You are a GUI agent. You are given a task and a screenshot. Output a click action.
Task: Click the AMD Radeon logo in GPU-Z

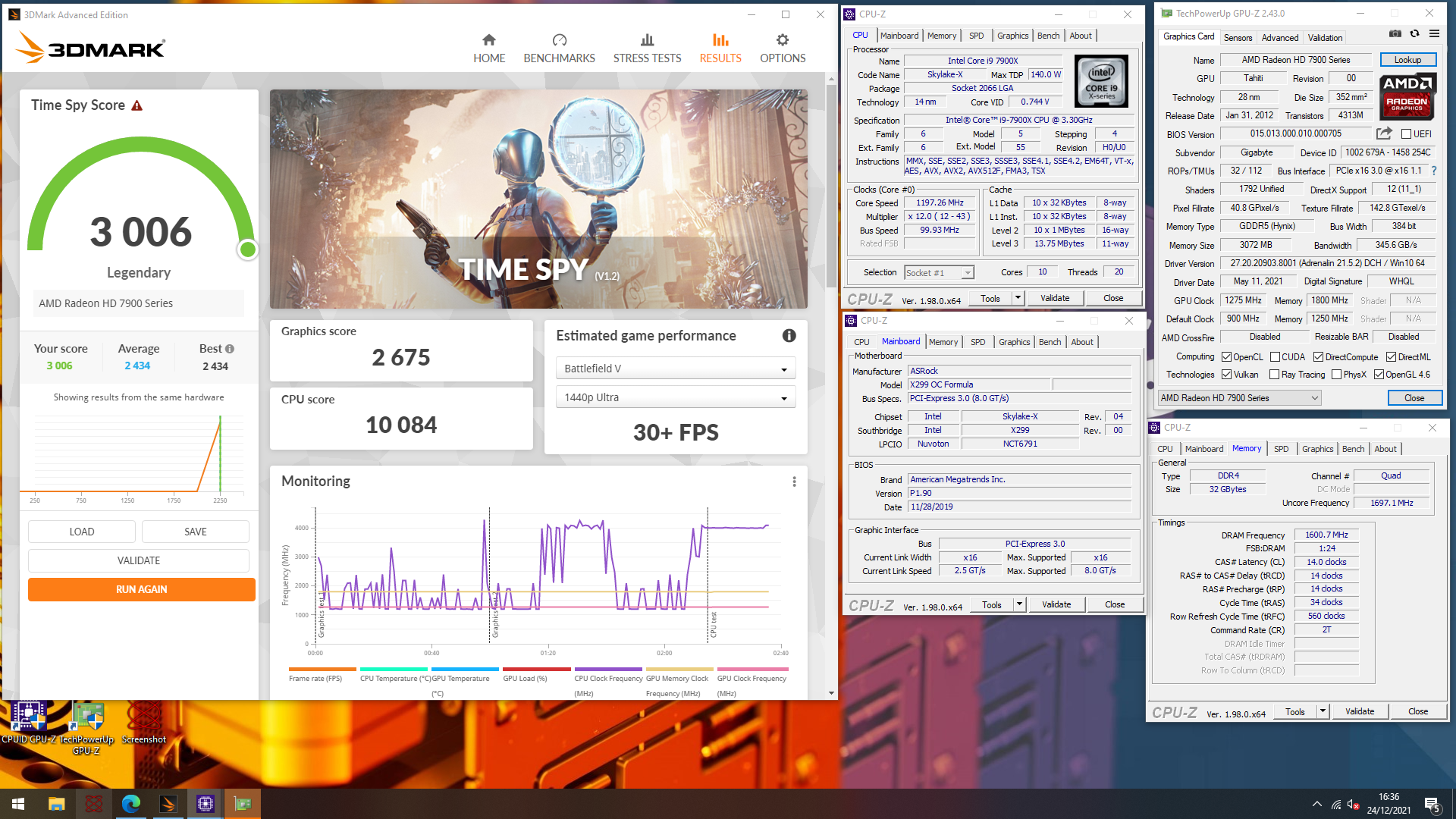1407,96
